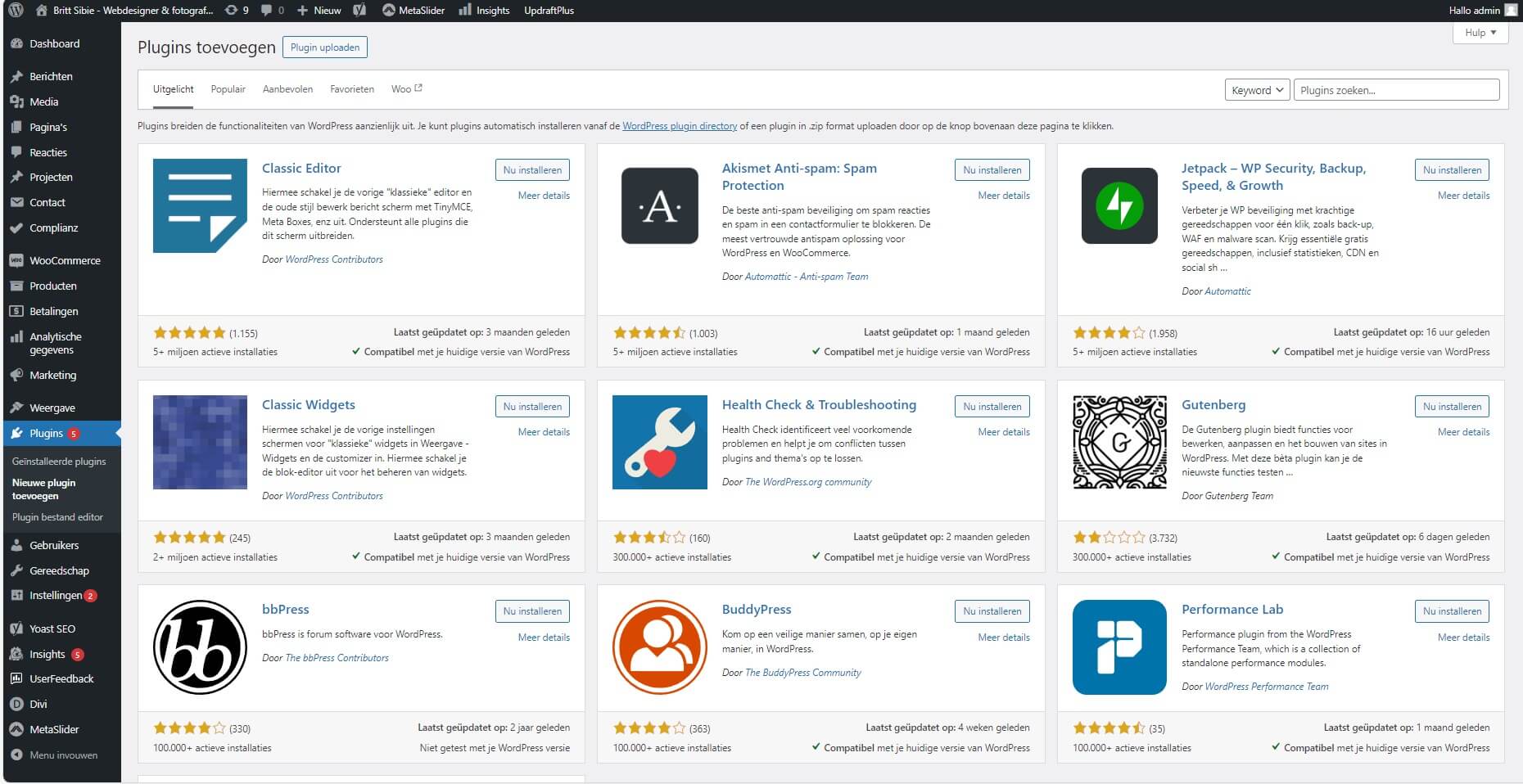This screenshot has width=1523, height=784.
Task: Open the updates icon showing 9
Action: coord(236,11)
